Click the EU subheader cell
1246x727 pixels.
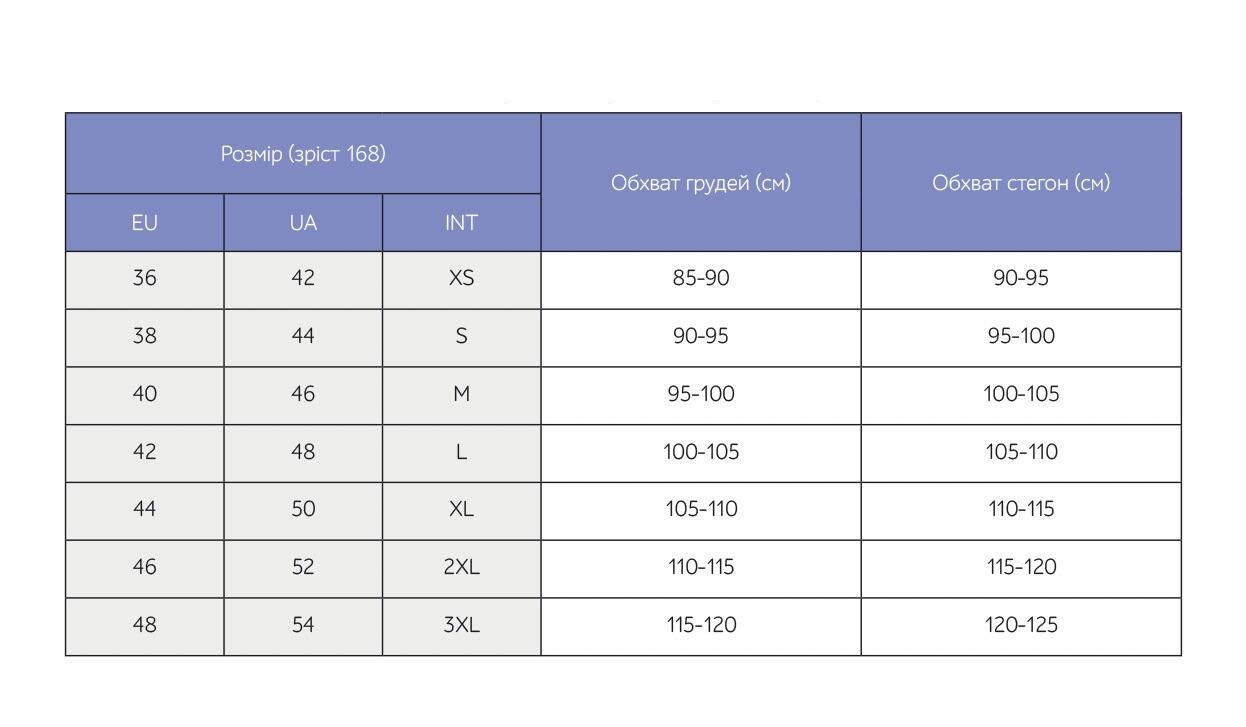(145, 223)
